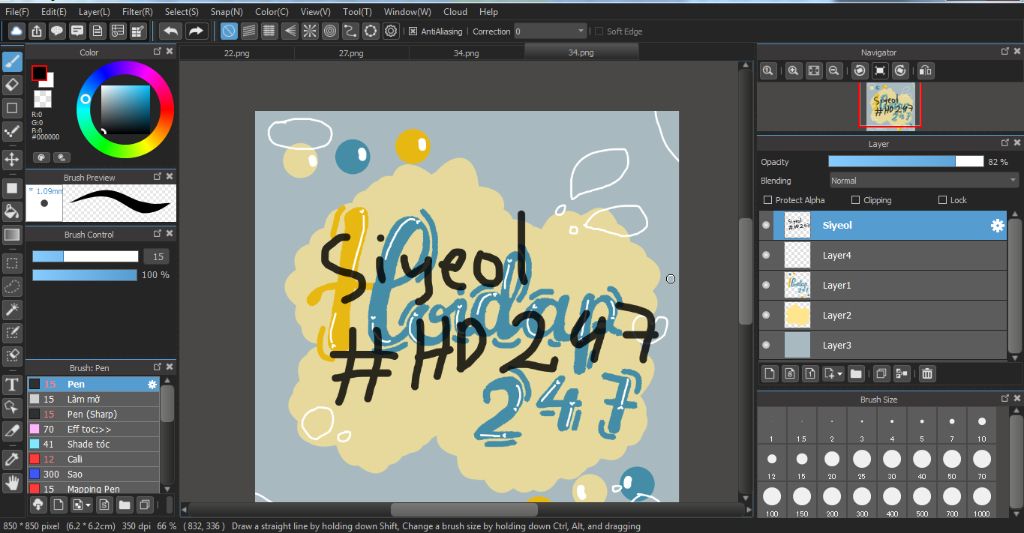Hide the Siyeol layer
The width and height of the screenshot is (1024, 533).
(766, 225)
